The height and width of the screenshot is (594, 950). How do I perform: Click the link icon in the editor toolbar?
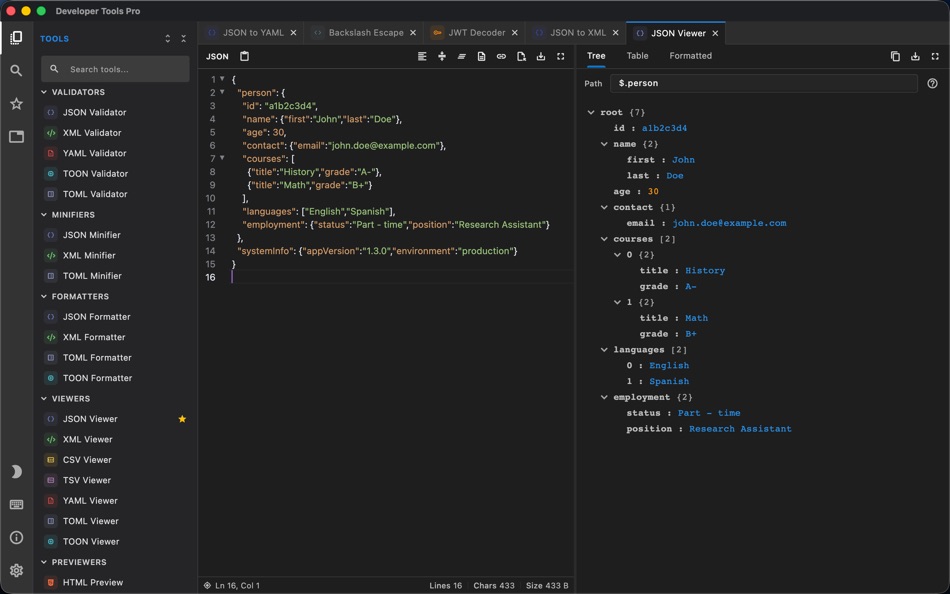point(501,56)
